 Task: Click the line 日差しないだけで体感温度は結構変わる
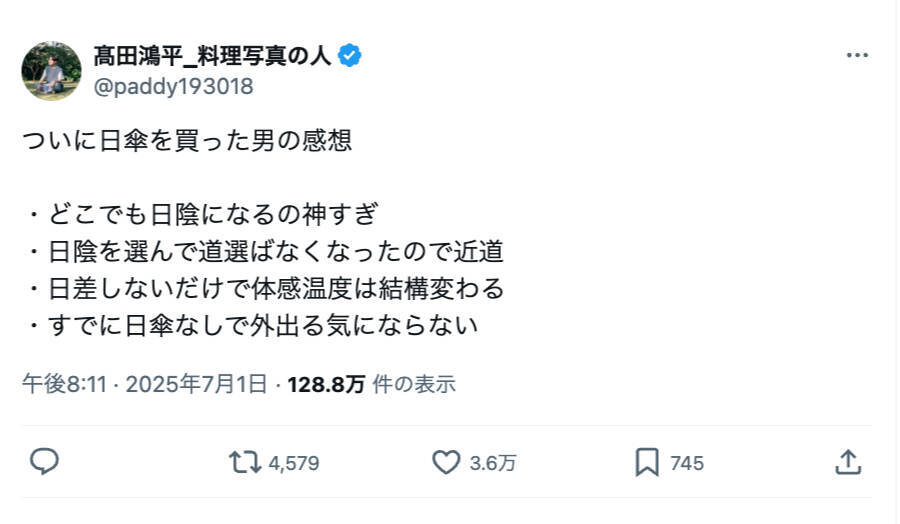[272, 289]
